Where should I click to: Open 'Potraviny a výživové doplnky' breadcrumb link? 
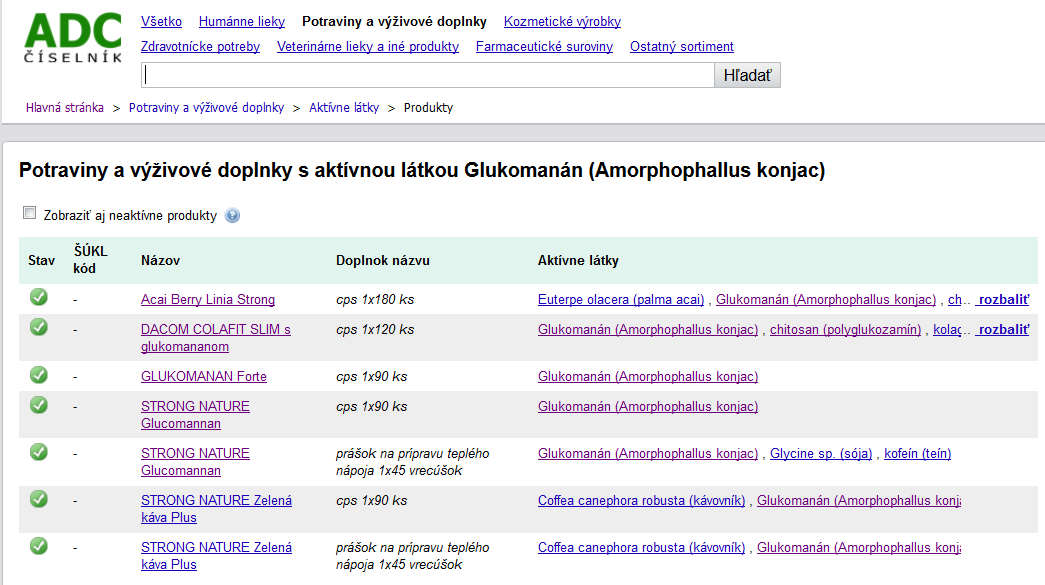point(207,108)
